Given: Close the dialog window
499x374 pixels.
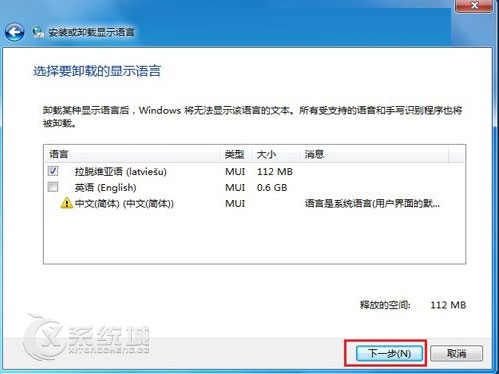Looking at the screenshot, I should coord(474,6).
